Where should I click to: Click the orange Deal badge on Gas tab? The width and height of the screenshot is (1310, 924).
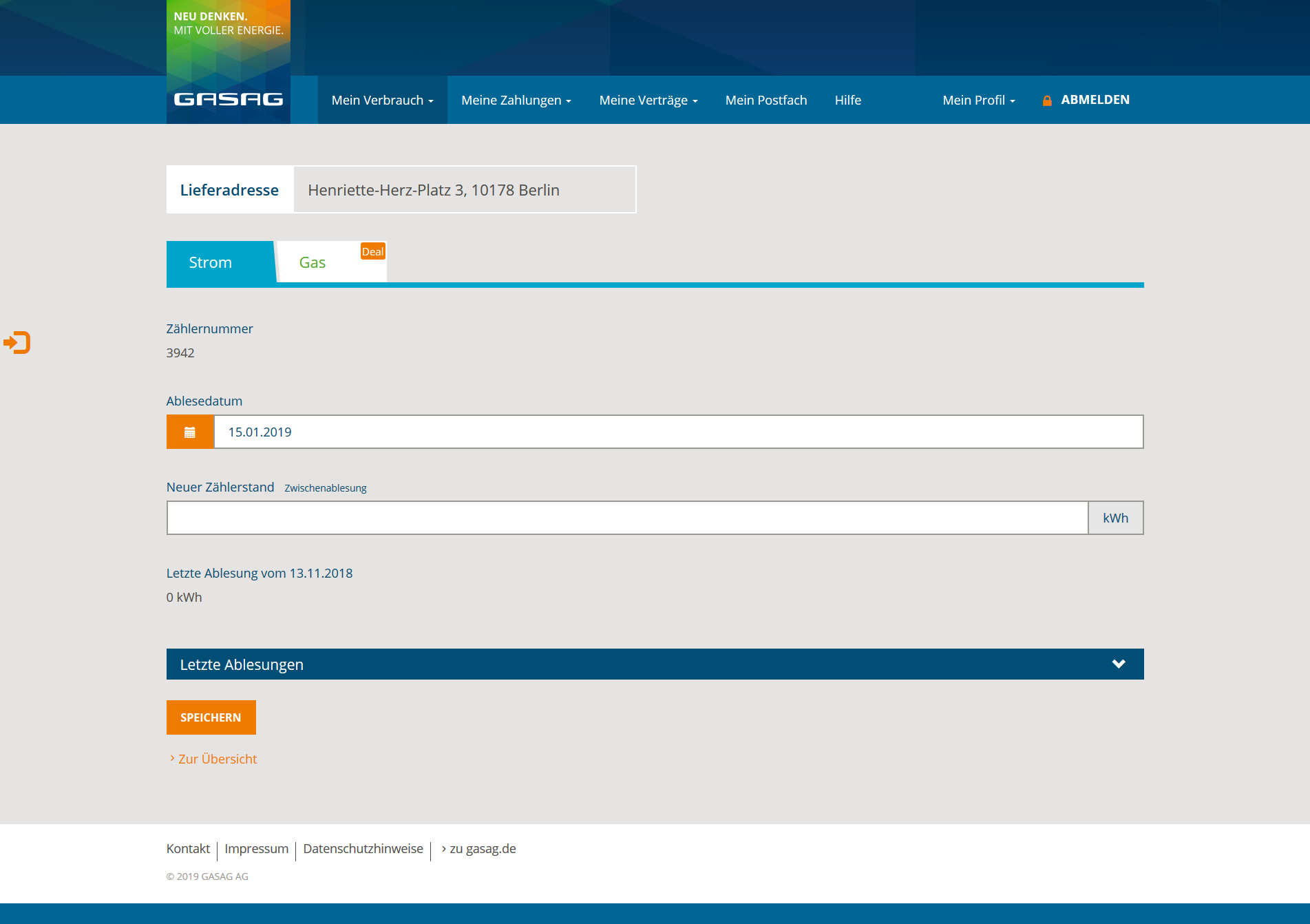(372, 251)
